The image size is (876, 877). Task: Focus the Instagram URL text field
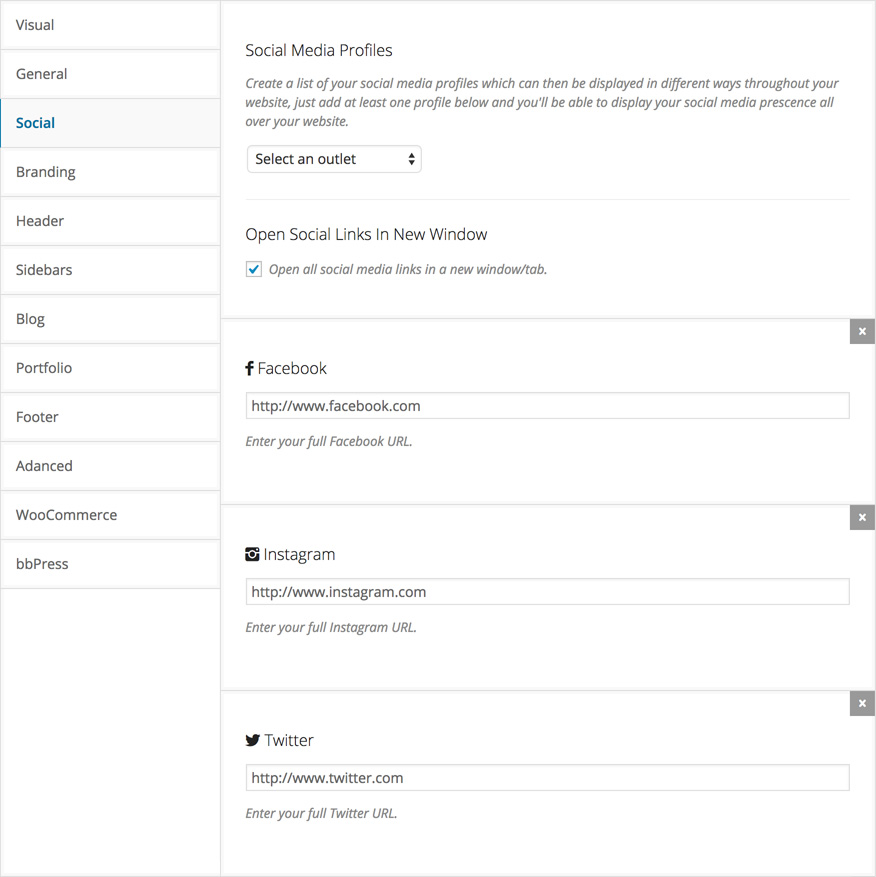click(547, 592)
